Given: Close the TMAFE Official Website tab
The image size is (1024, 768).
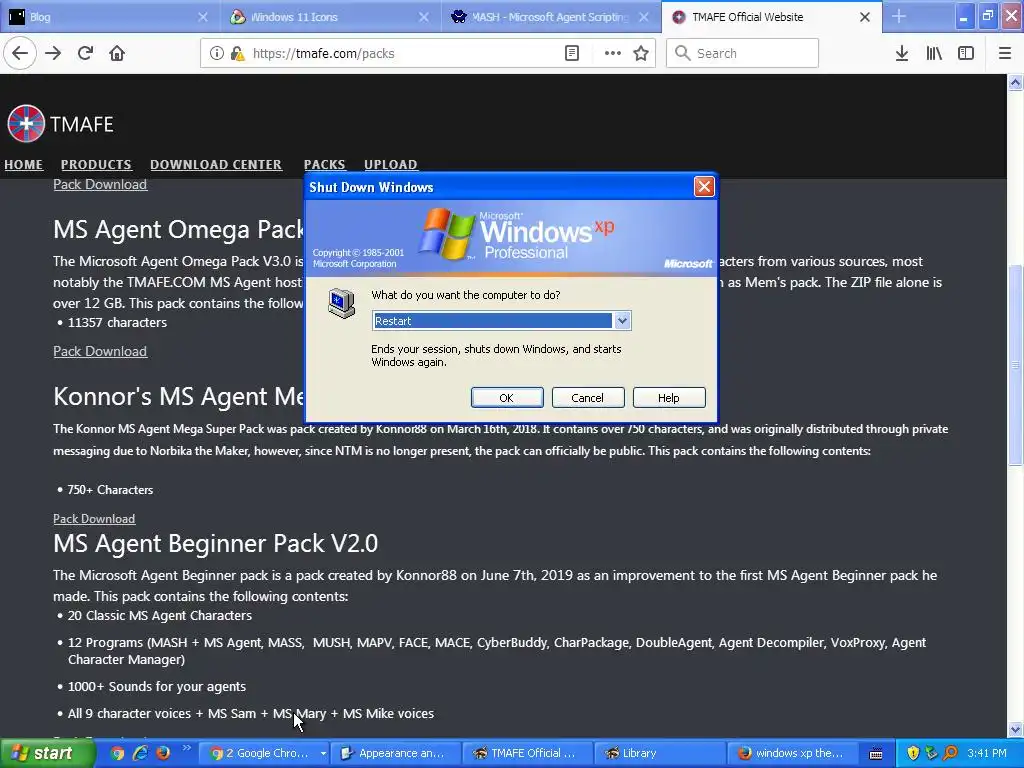Looking at the screenshot, I should pyautogui.click(x=865, y=17).
